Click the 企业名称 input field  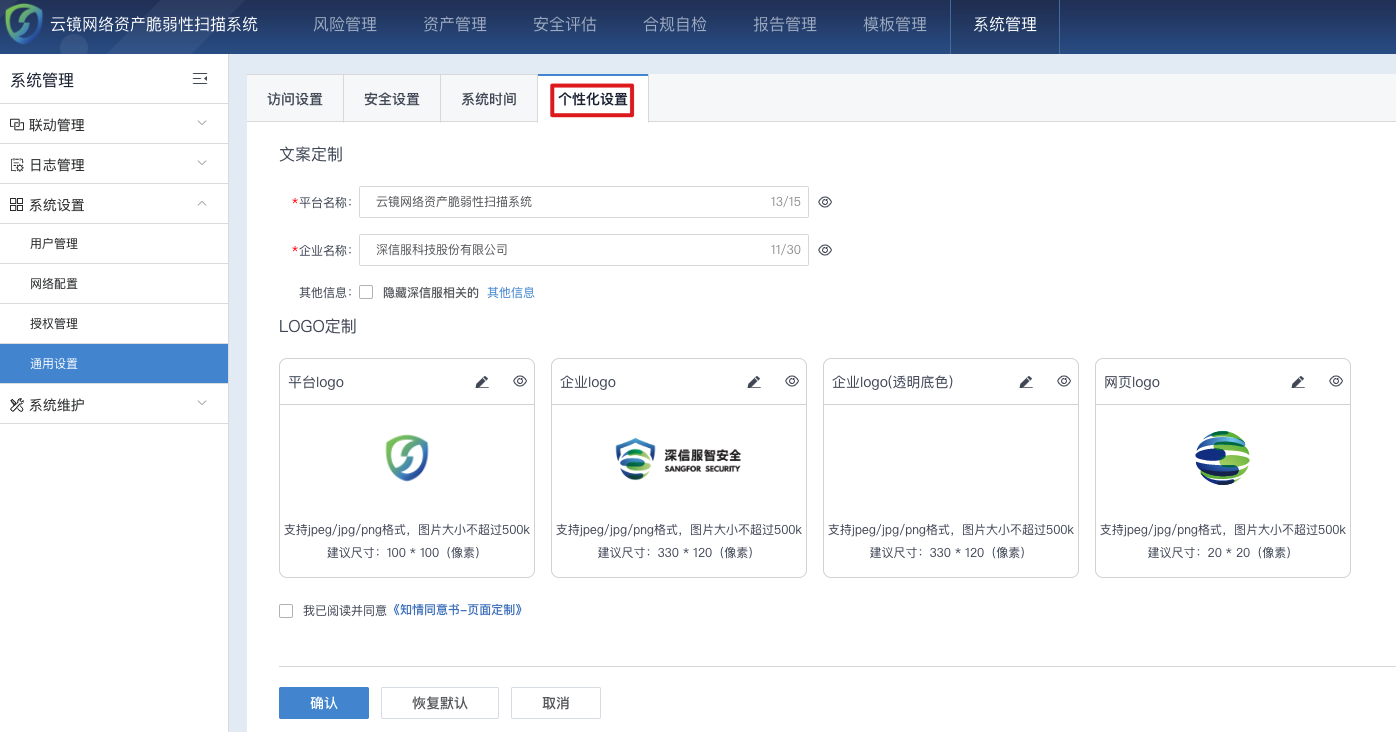[584, 250]
